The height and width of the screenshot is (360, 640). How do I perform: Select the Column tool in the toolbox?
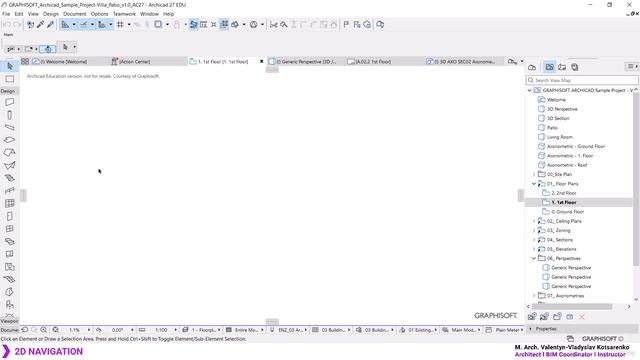point(10,115)
